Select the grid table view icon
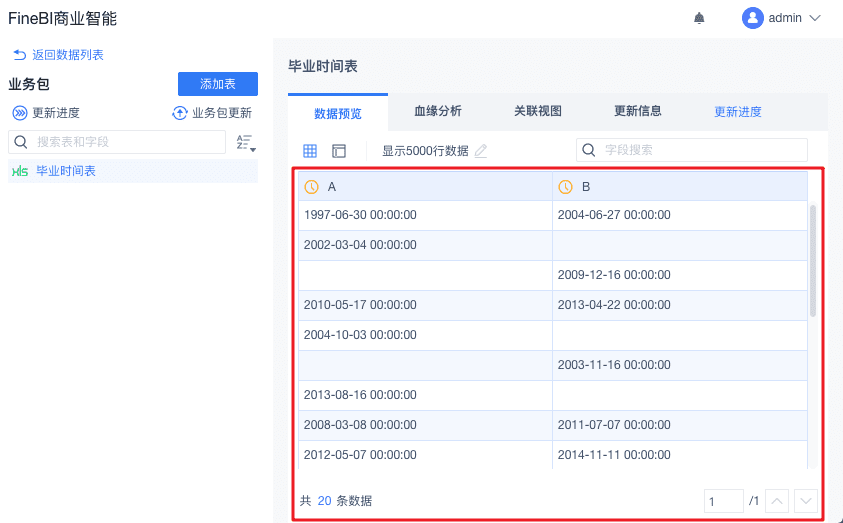843x523 pixels. click(310, 151)
